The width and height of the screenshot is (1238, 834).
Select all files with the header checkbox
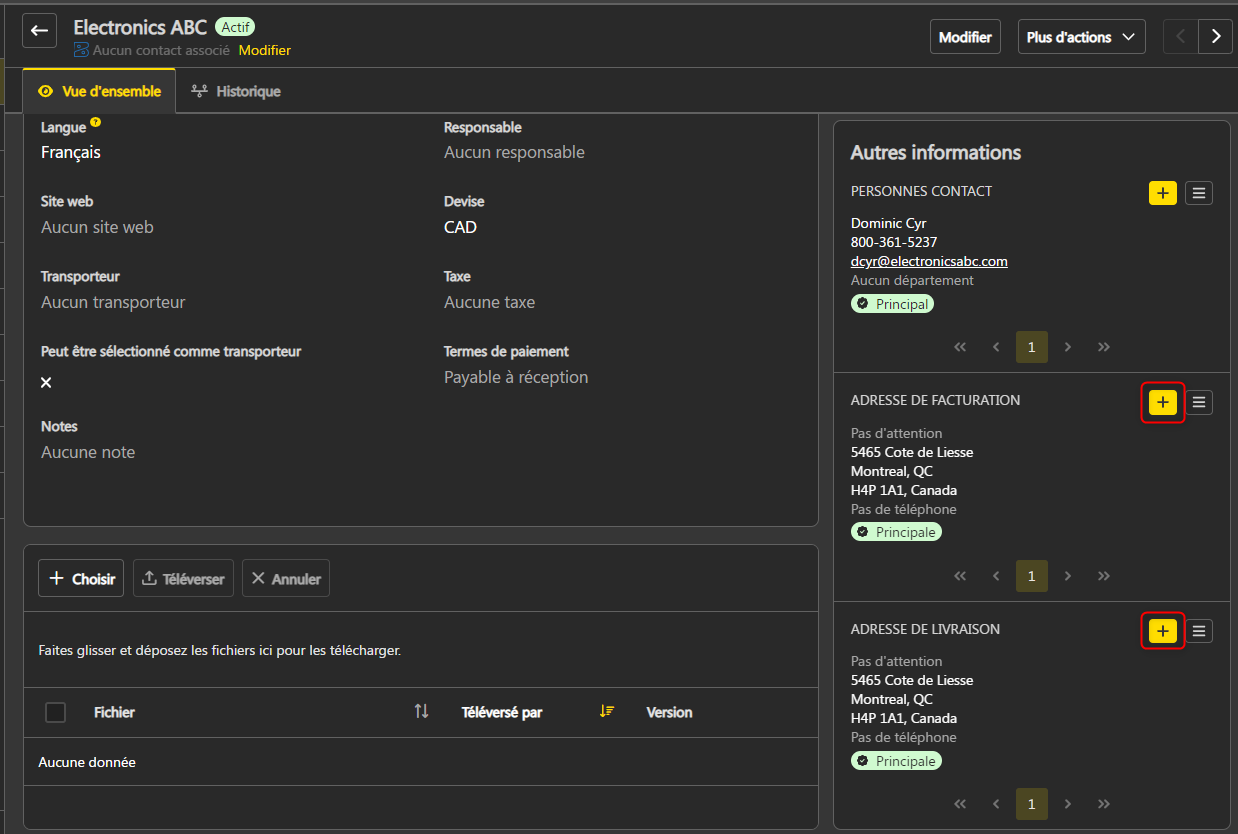55,712
